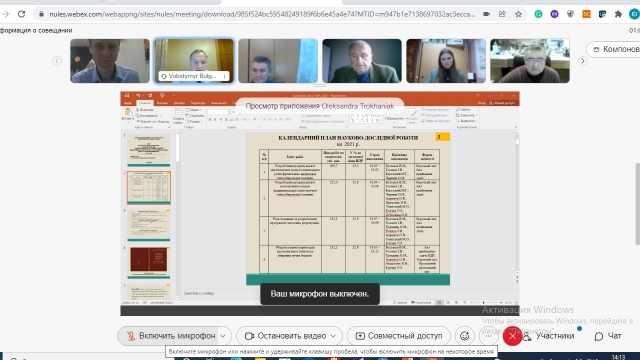Select Volodymyr Bulg... video thumbnail

(194, 61)
